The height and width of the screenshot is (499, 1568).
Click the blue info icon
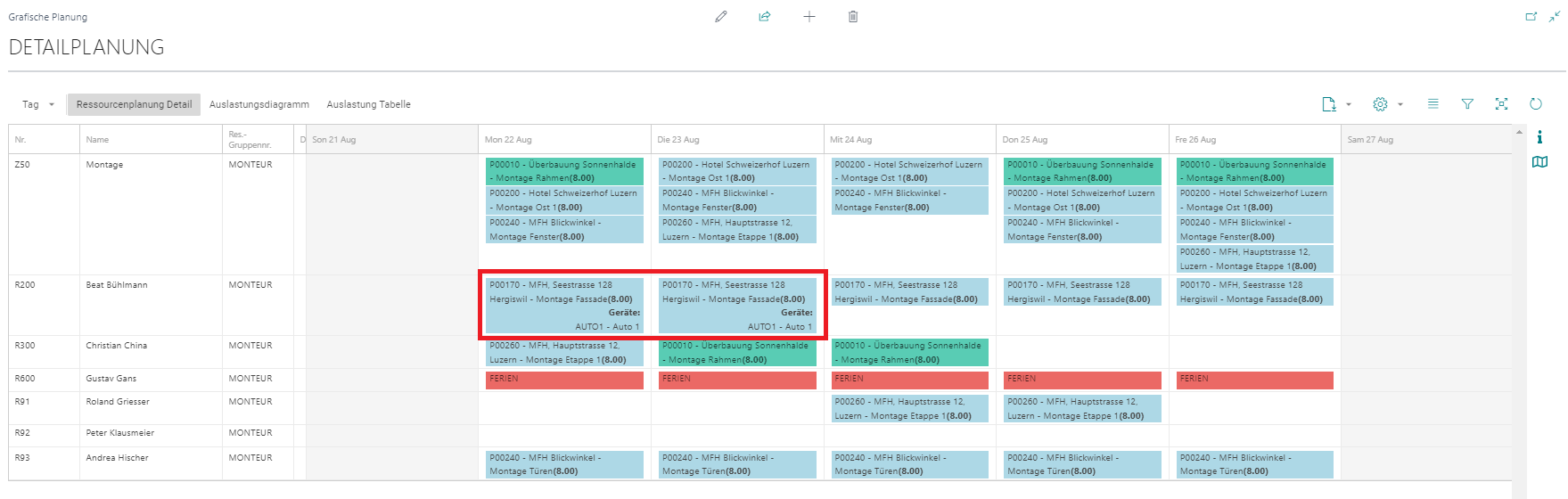pos(1539,136)
